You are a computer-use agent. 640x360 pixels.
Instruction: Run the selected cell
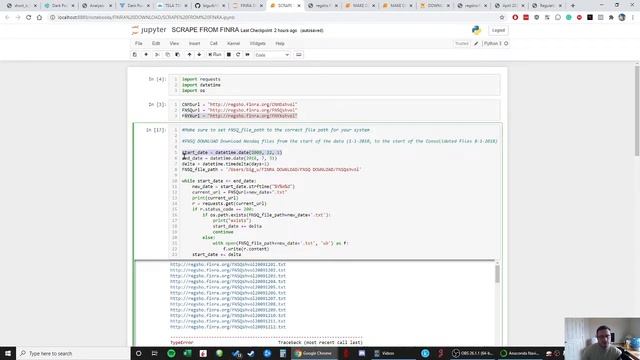pyautogui.click(x=215, y=55)
